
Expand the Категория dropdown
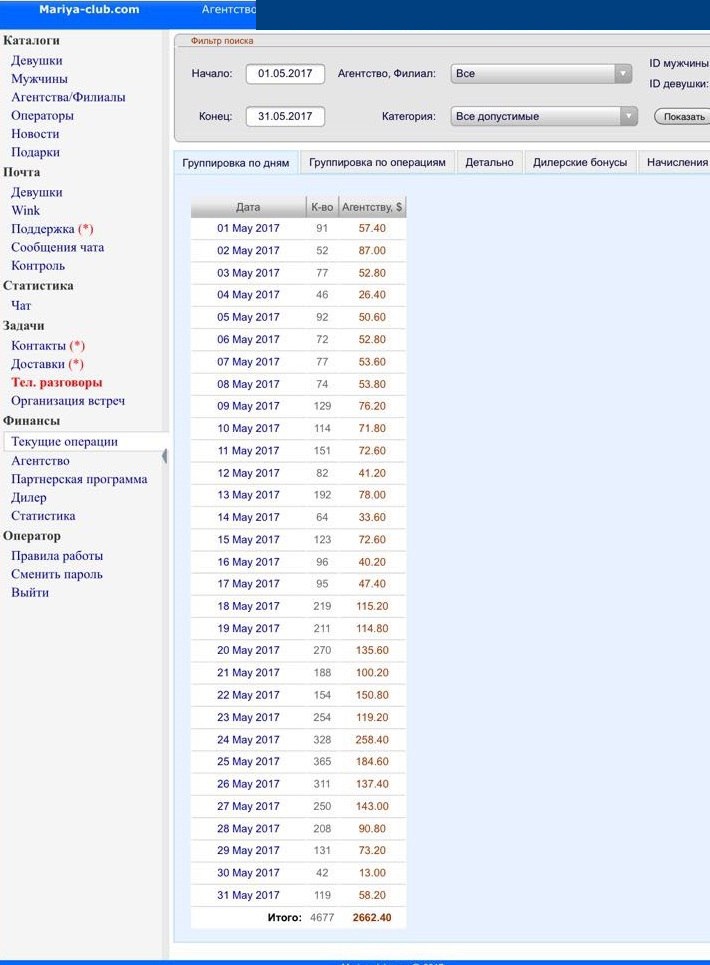click(x=543, y=117)
